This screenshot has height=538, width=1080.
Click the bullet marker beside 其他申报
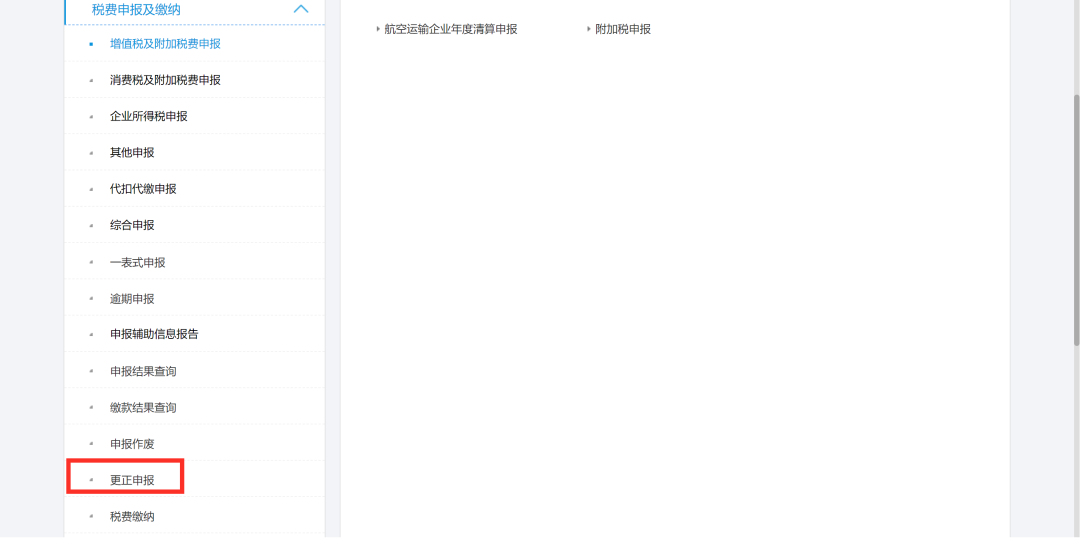click(91, 153)
